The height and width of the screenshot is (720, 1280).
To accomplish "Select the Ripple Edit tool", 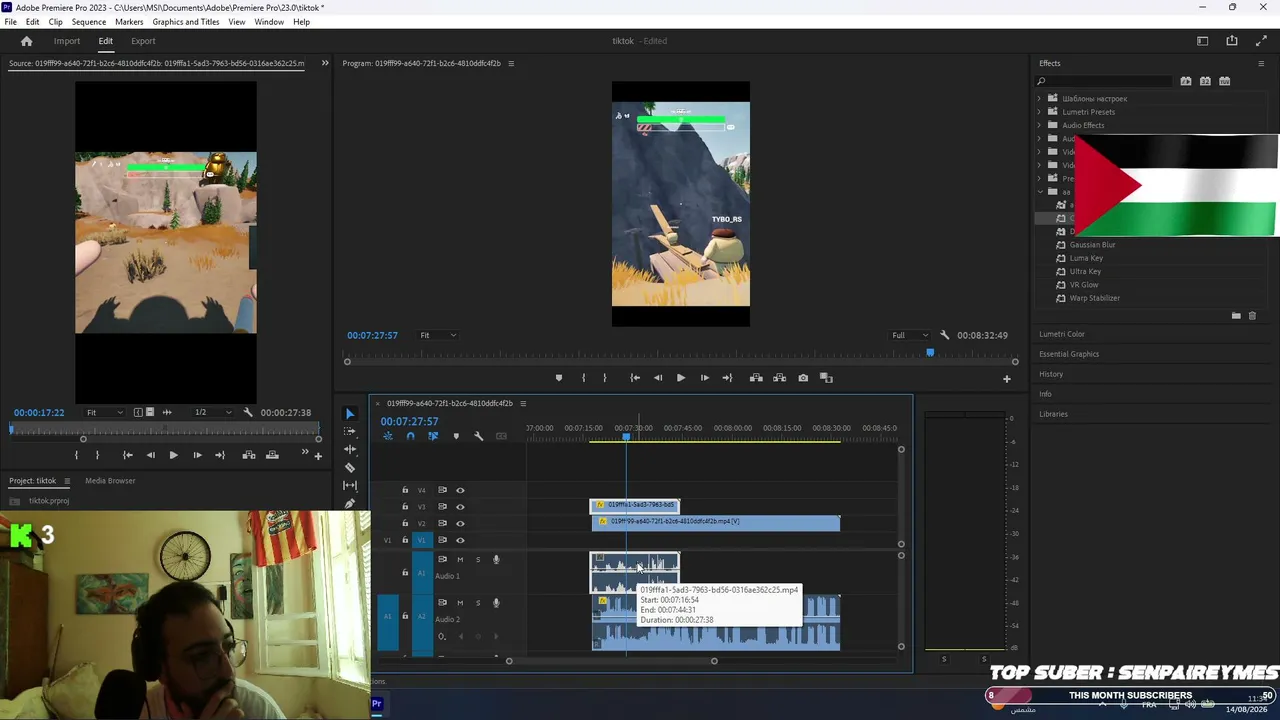I will coord(350,450).
